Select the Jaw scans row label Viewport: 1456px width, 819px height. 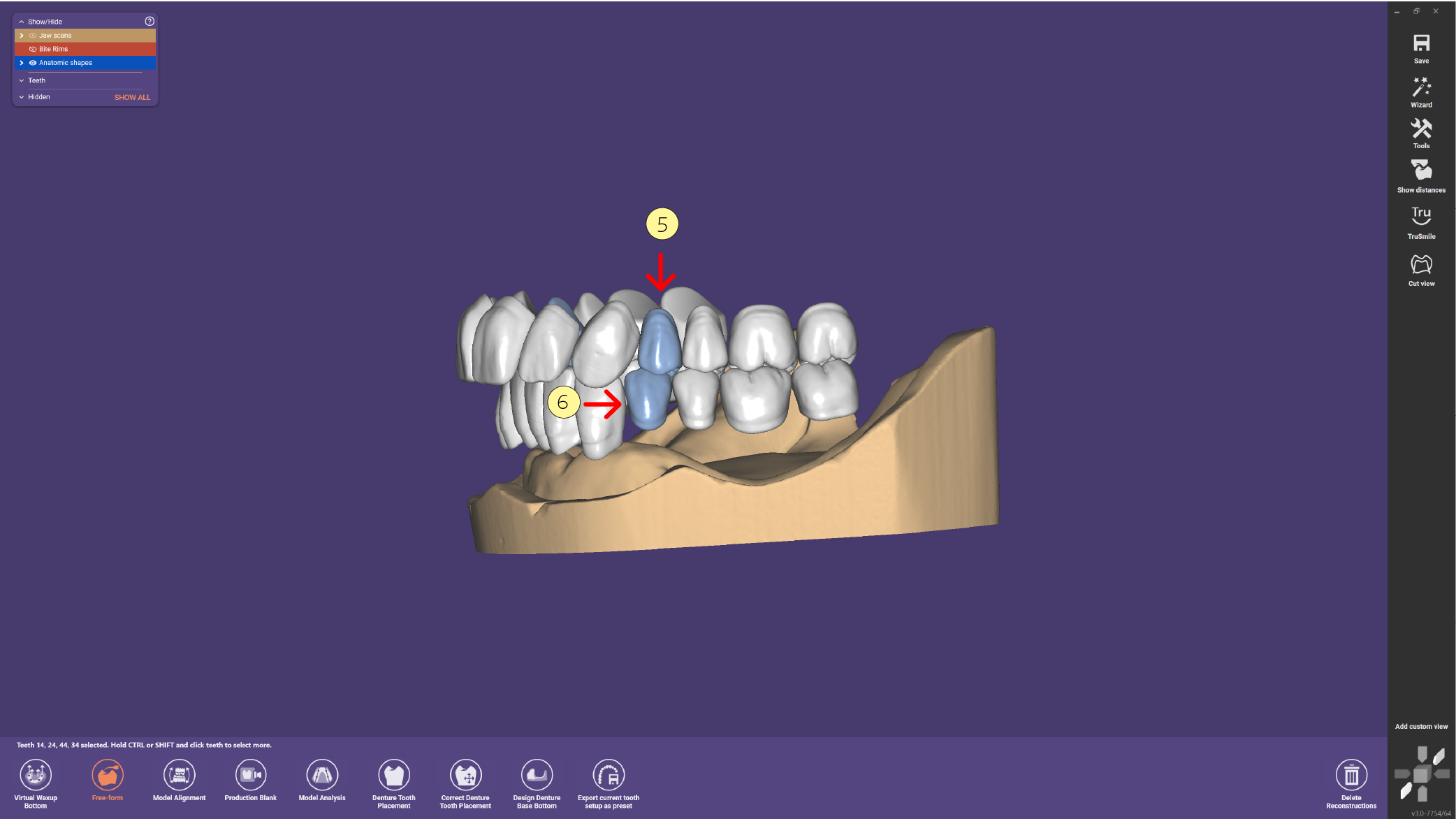tap(55, 36)
